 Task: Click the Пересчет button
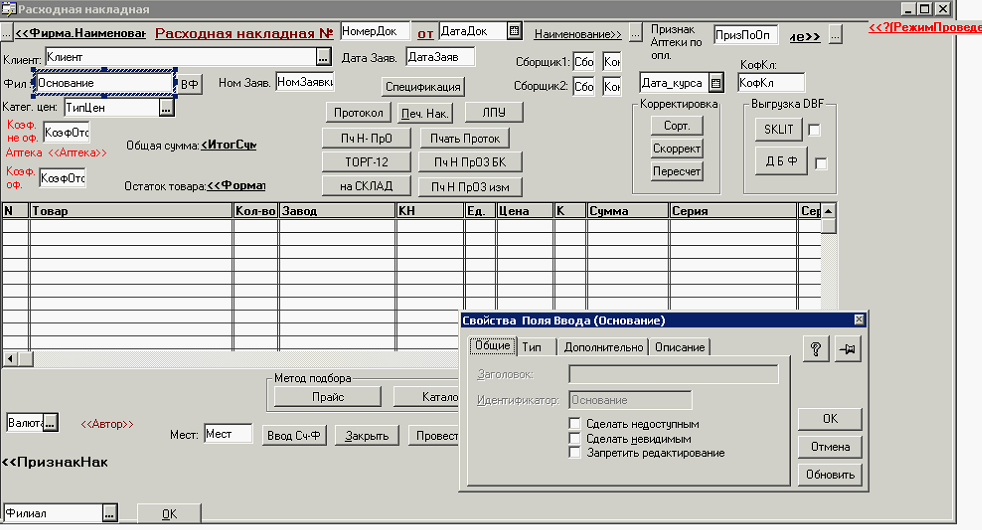click(677, 171)
